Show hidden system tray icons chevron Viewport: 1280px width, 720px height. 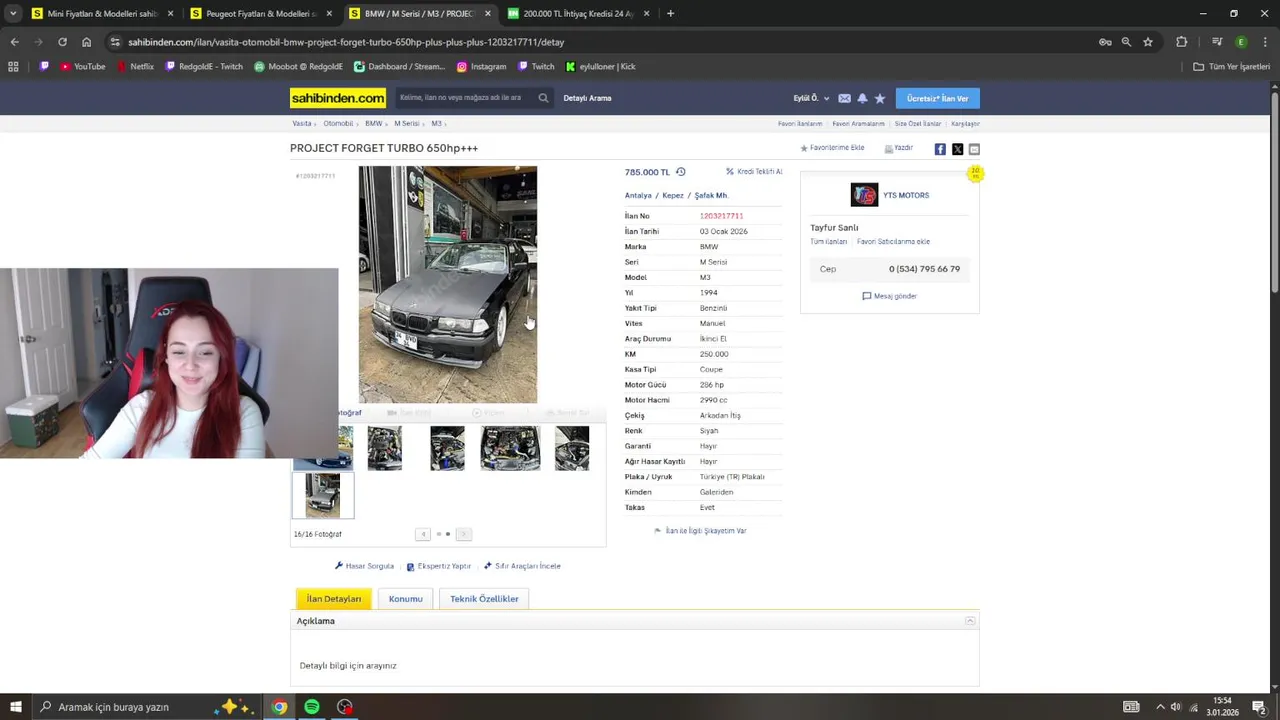point(1160,707)
